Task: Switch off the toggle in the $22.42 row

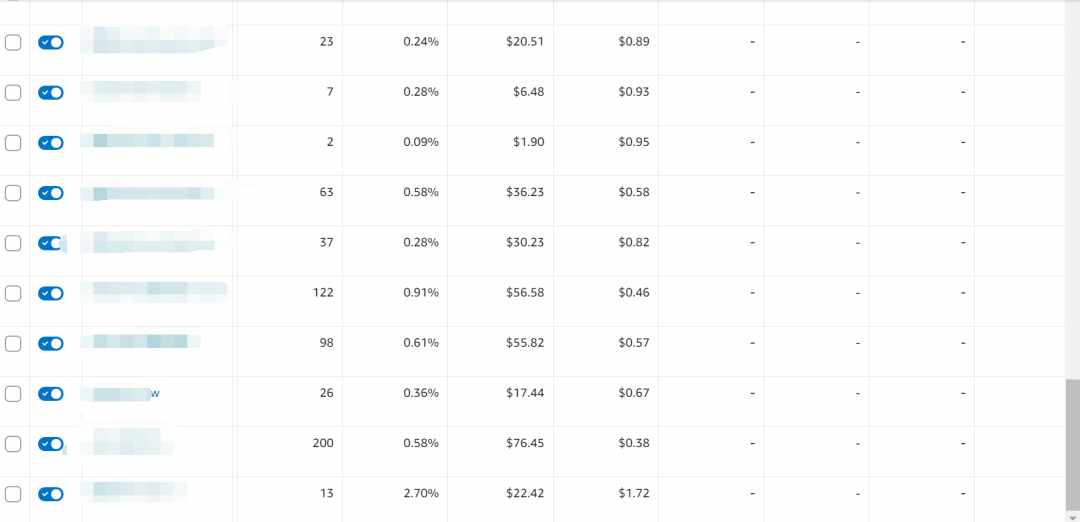Action: [x=51, y=494]
